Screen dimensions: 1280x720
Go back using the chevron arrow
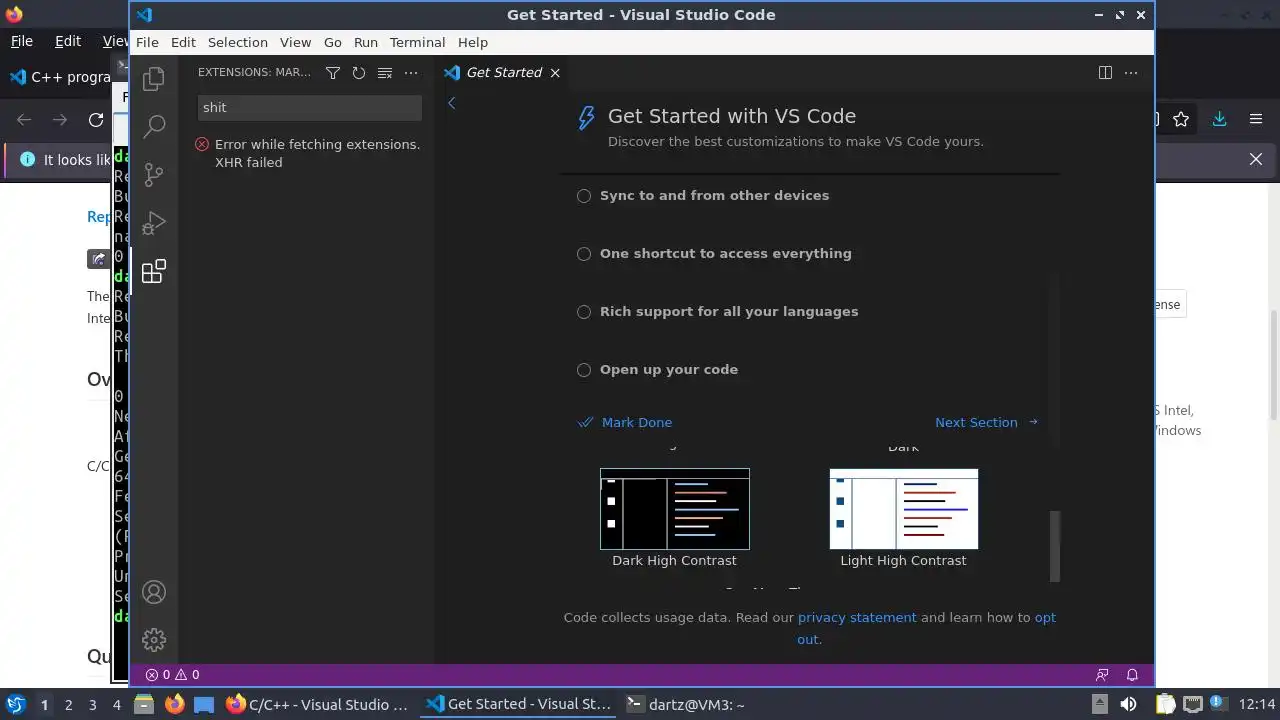(x=452, y=103)
